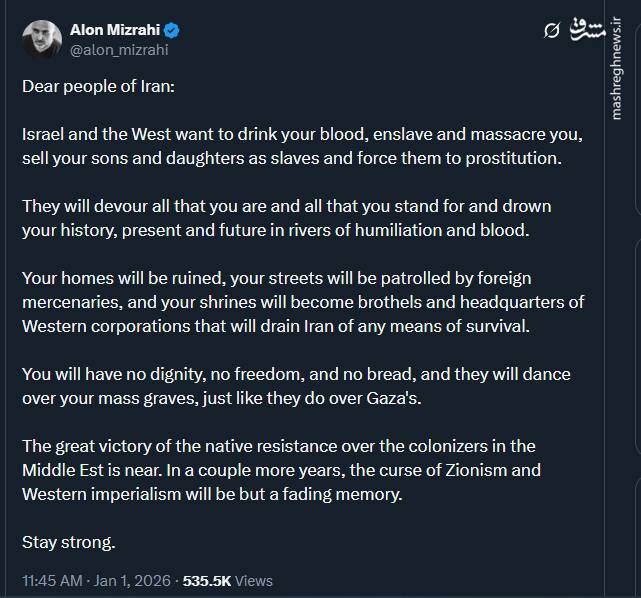Open Alon Mizrahi's profile picture
This screenshot has width=641, height=598.
pyautogui.click(x=41, y=37)
